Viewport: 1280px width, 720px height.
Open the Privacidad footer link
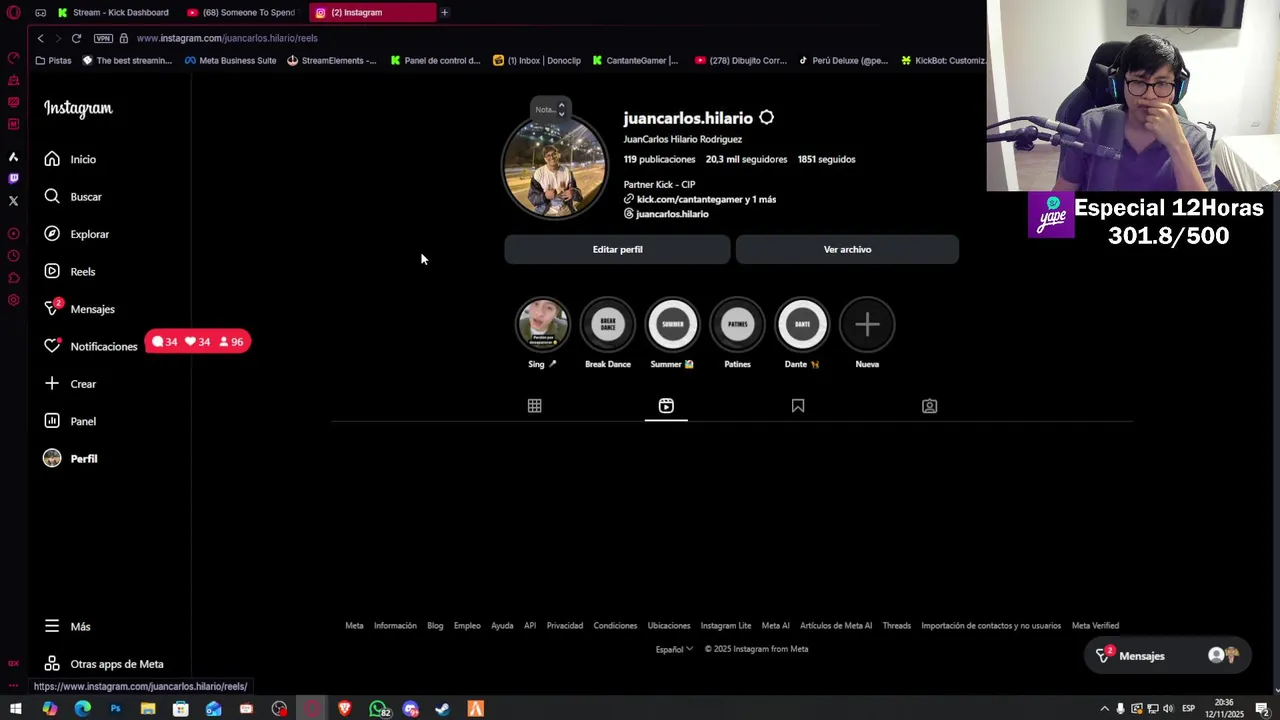pyautogui.click(x=564, y=626)
